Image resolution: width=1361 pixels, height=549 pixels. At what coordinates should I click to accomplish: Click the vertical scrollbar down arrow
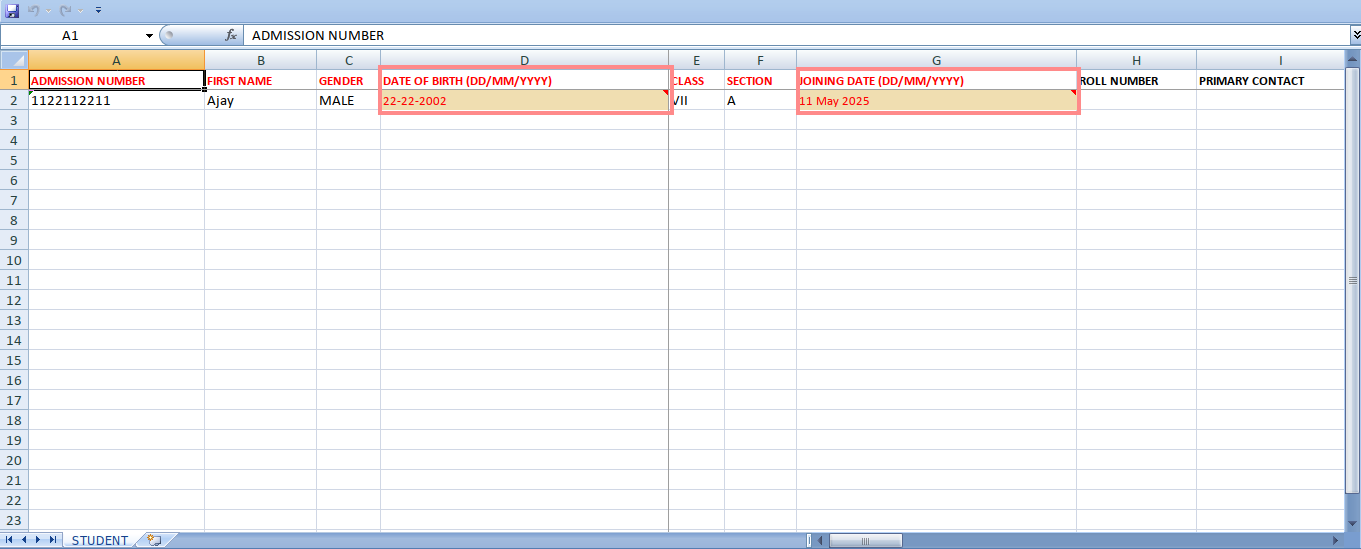coord(1354,522)
